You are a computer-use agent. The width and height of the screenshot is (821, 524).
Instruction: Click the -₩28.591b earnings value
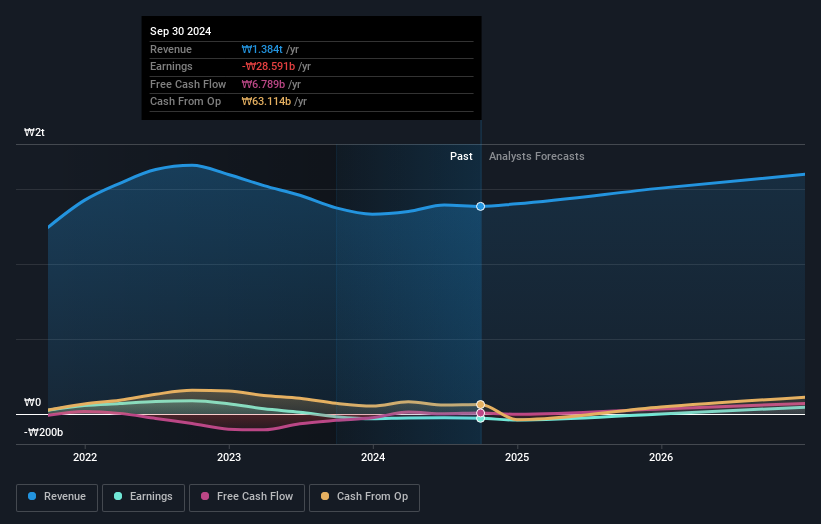point(269,66)
